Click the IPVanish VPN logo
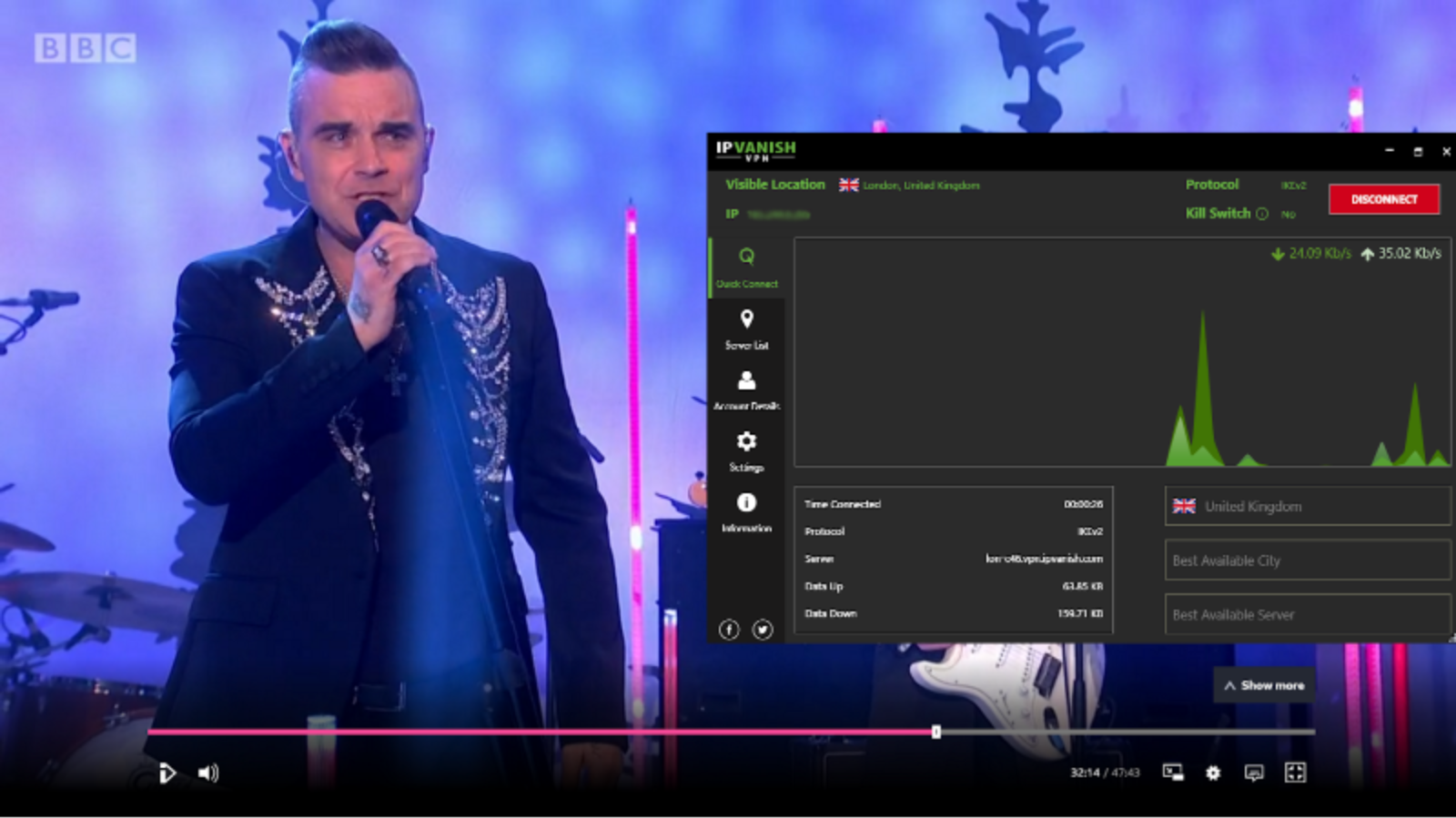 (x=755, y=150)
